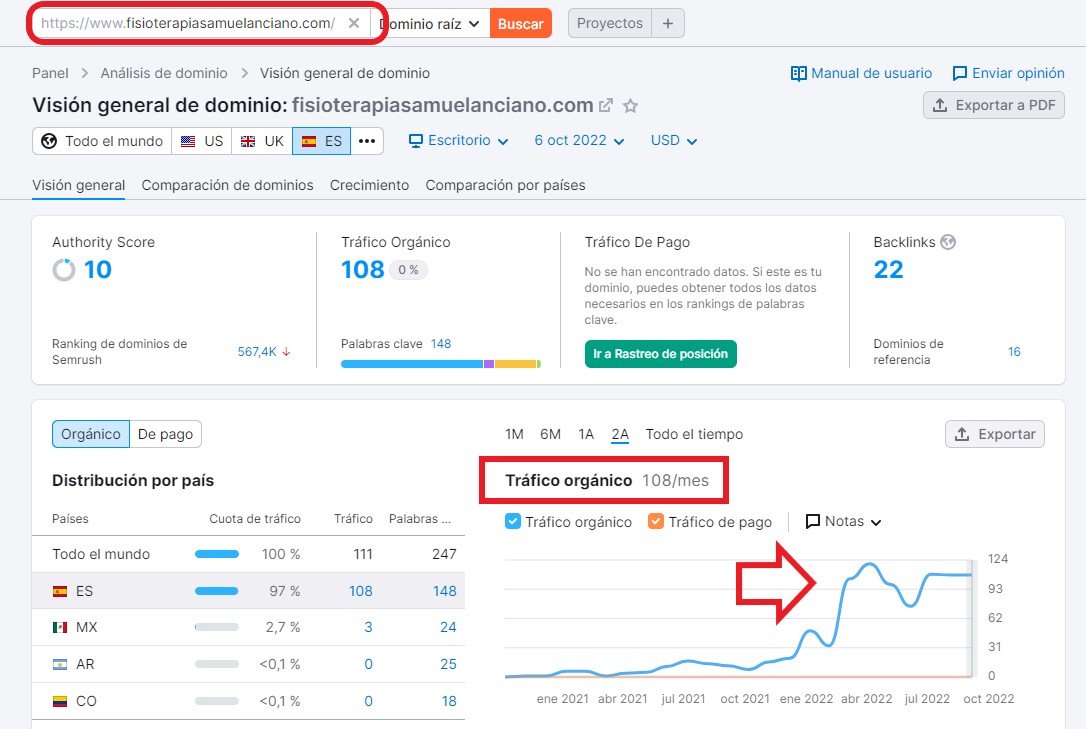The image size is (1086, 729).
Task: Uncheck the Tráfico orgánico checkbox
Action: pyautogui.click(x=514, y=522)
